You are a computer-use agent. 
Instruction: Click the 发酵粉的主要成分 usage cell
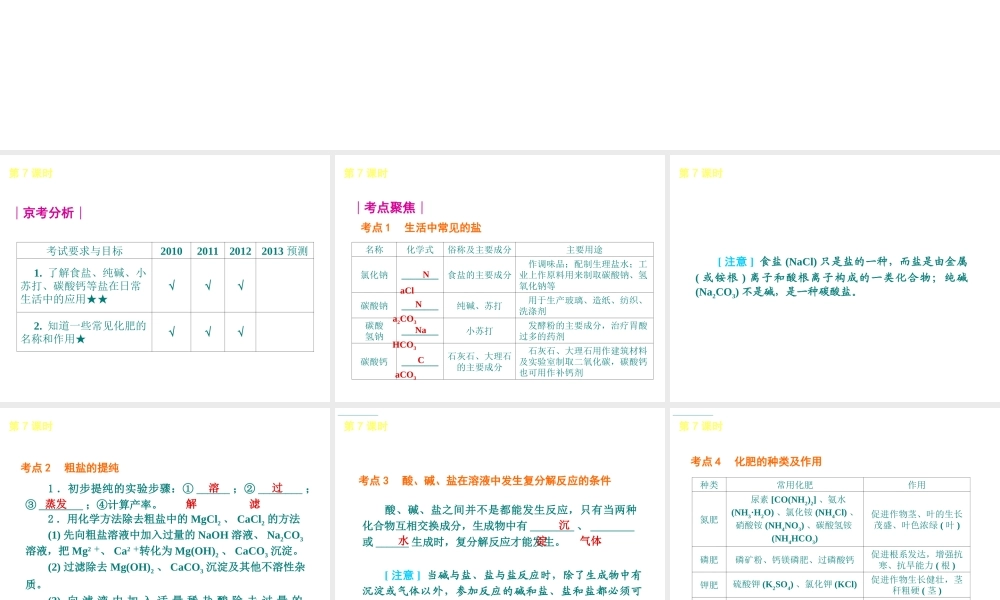click(x=584, y=331)
